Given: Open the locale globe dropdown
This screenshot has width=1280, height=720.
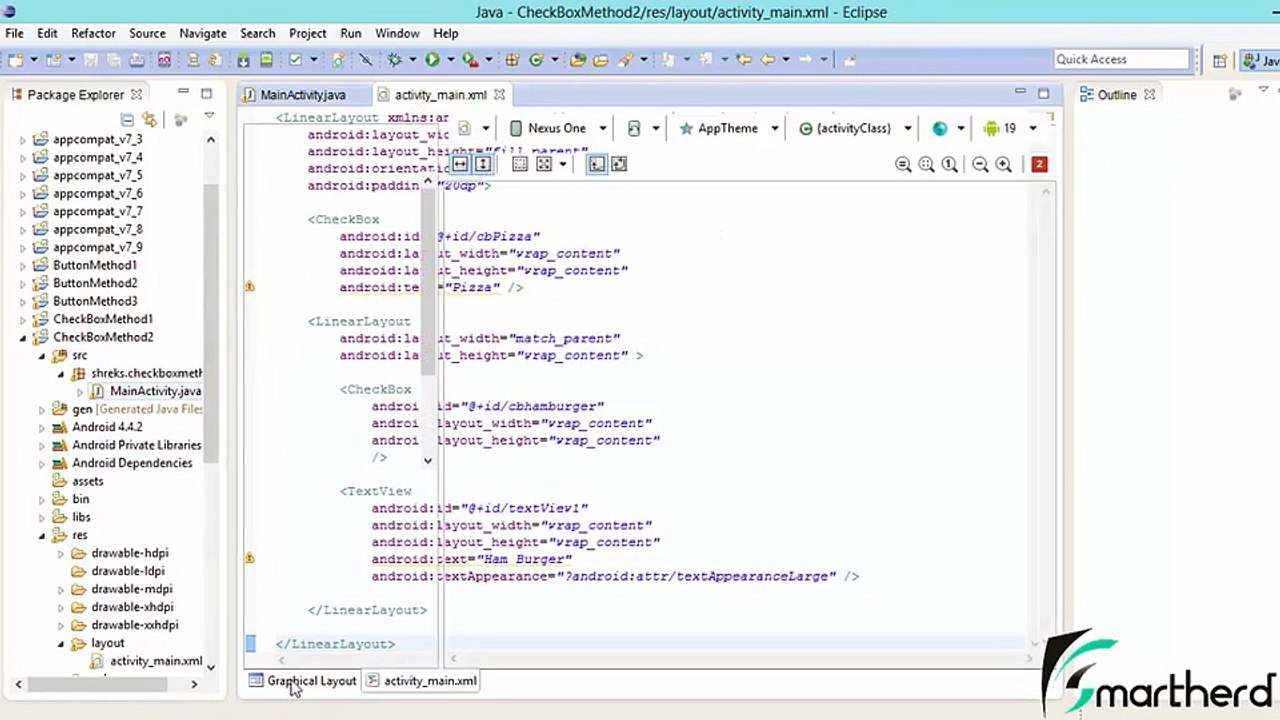Looking at the screenshot, I should (948, 128).
